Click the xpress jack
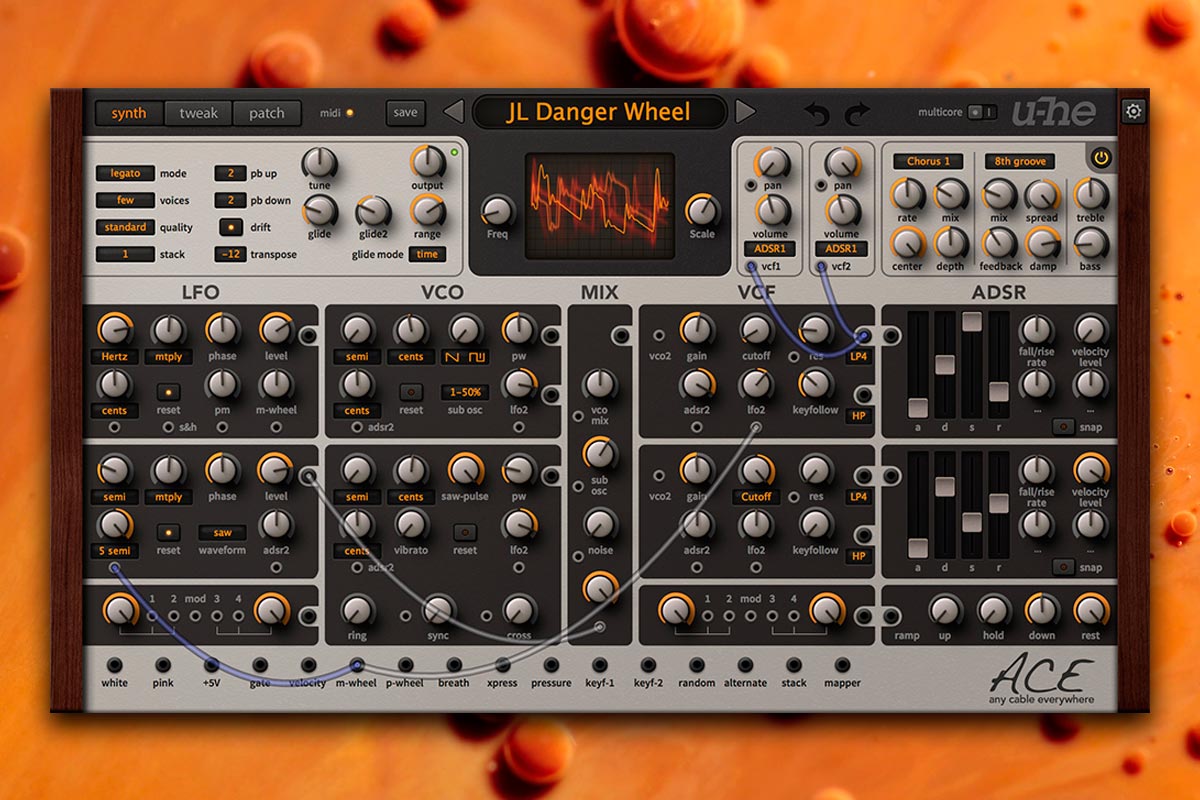 pos(502,664)
